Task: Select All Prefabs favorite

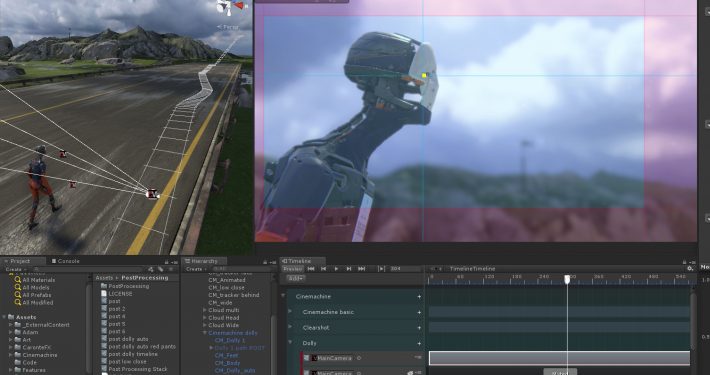Action: 38,295
